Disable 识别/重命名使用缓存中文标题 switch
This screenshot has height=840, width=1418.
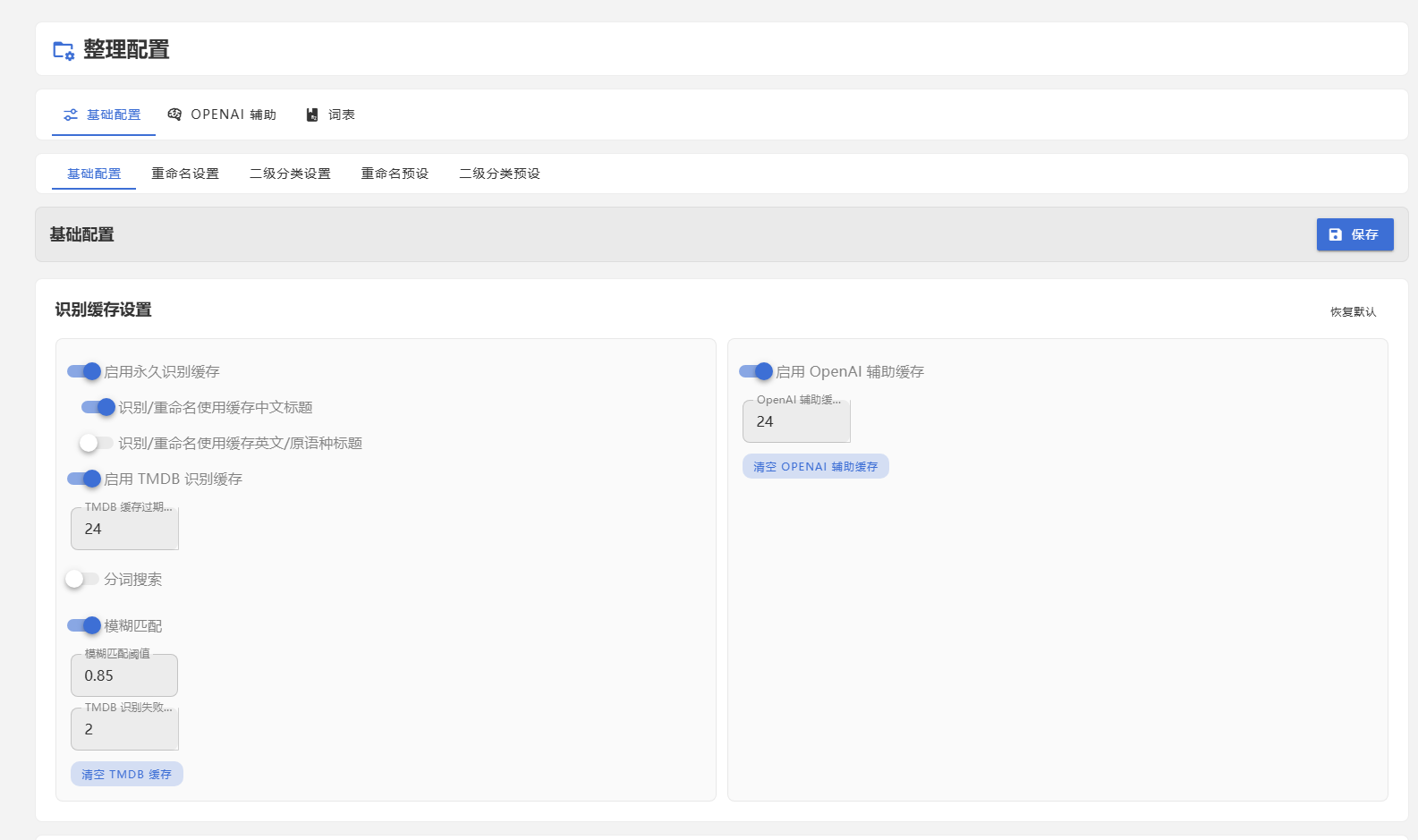[98, 407]
